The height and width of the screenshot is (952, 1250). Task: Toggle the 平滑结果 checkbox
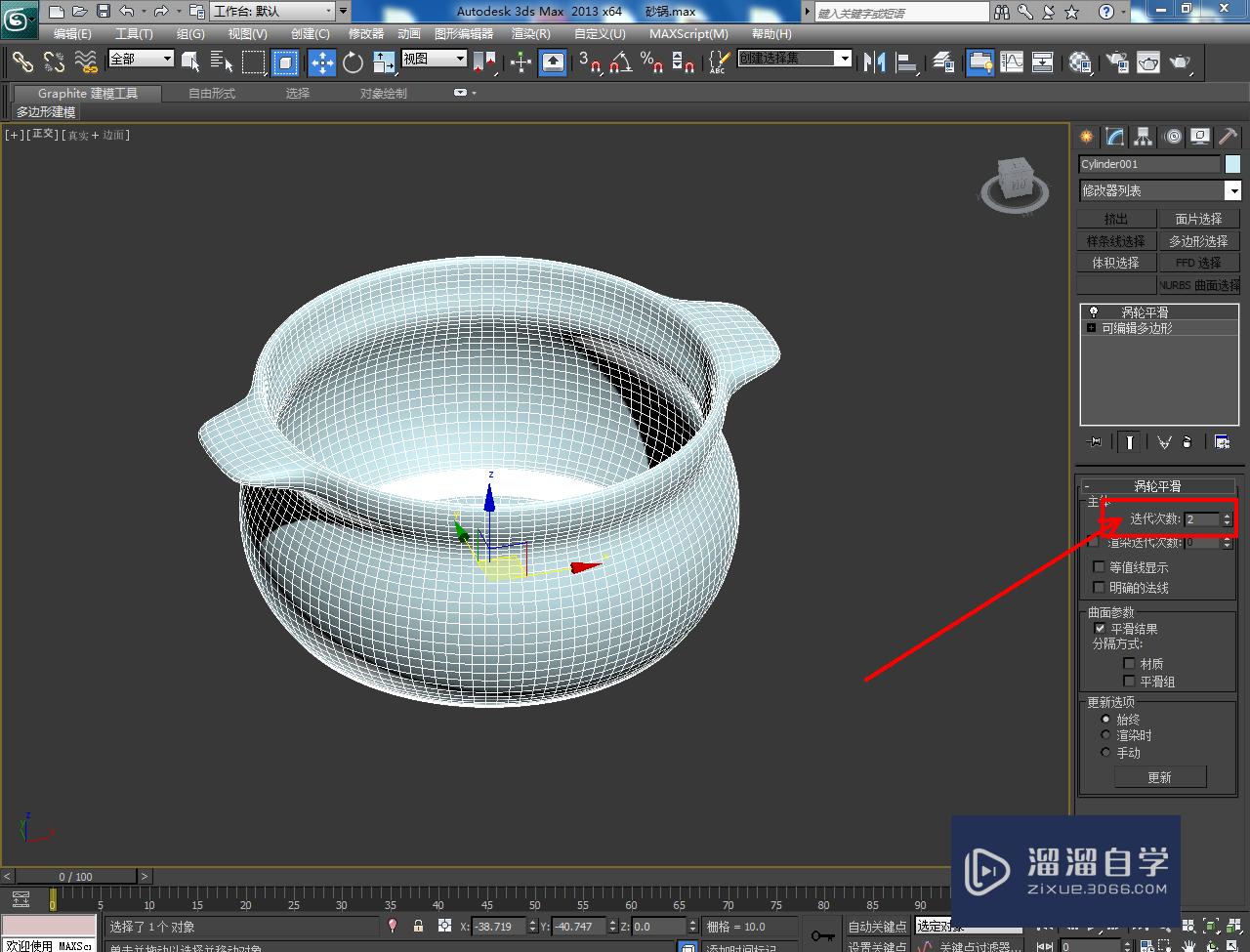pos(1100,629)
